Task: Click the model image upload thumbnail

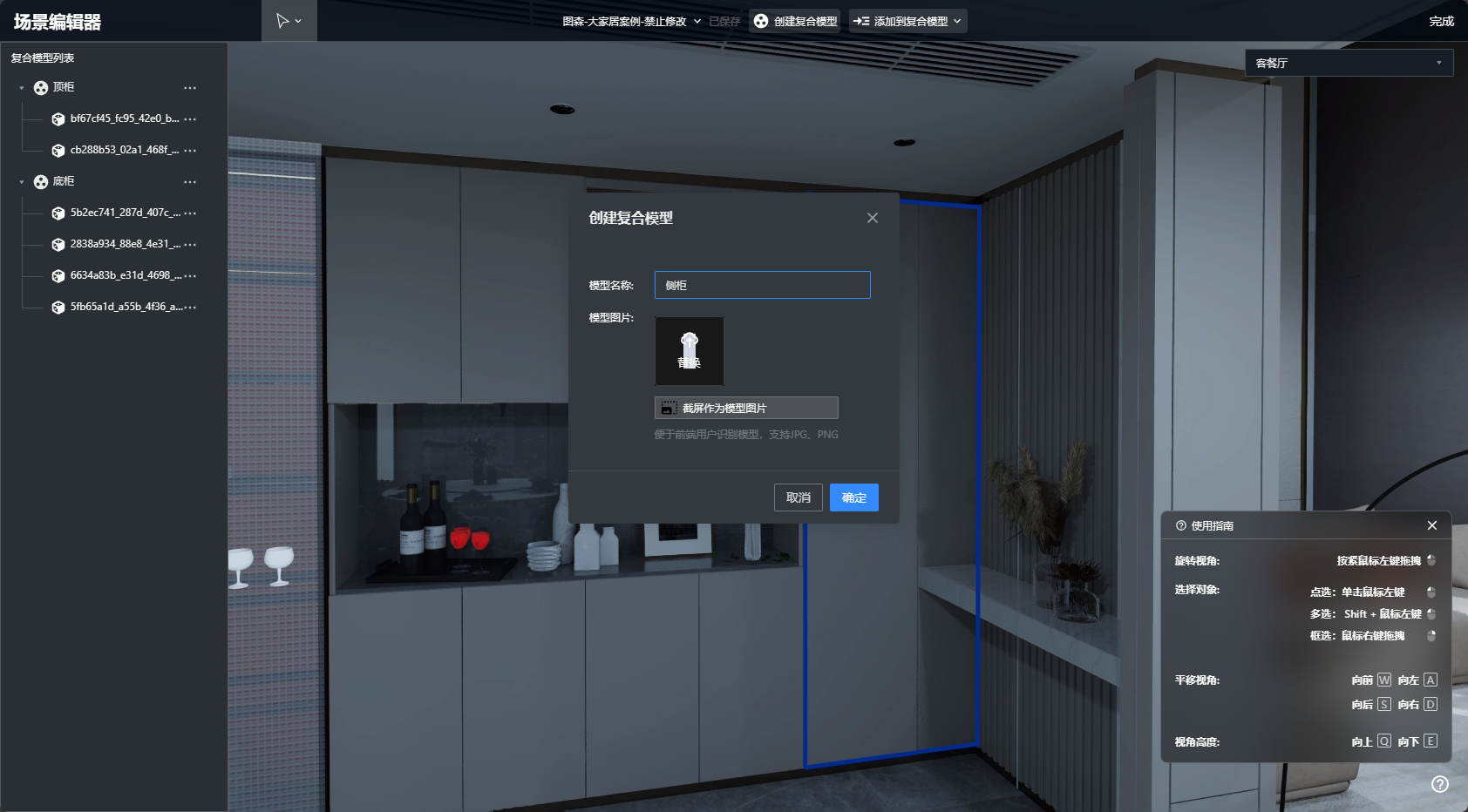Action: (x=689, y=350)
